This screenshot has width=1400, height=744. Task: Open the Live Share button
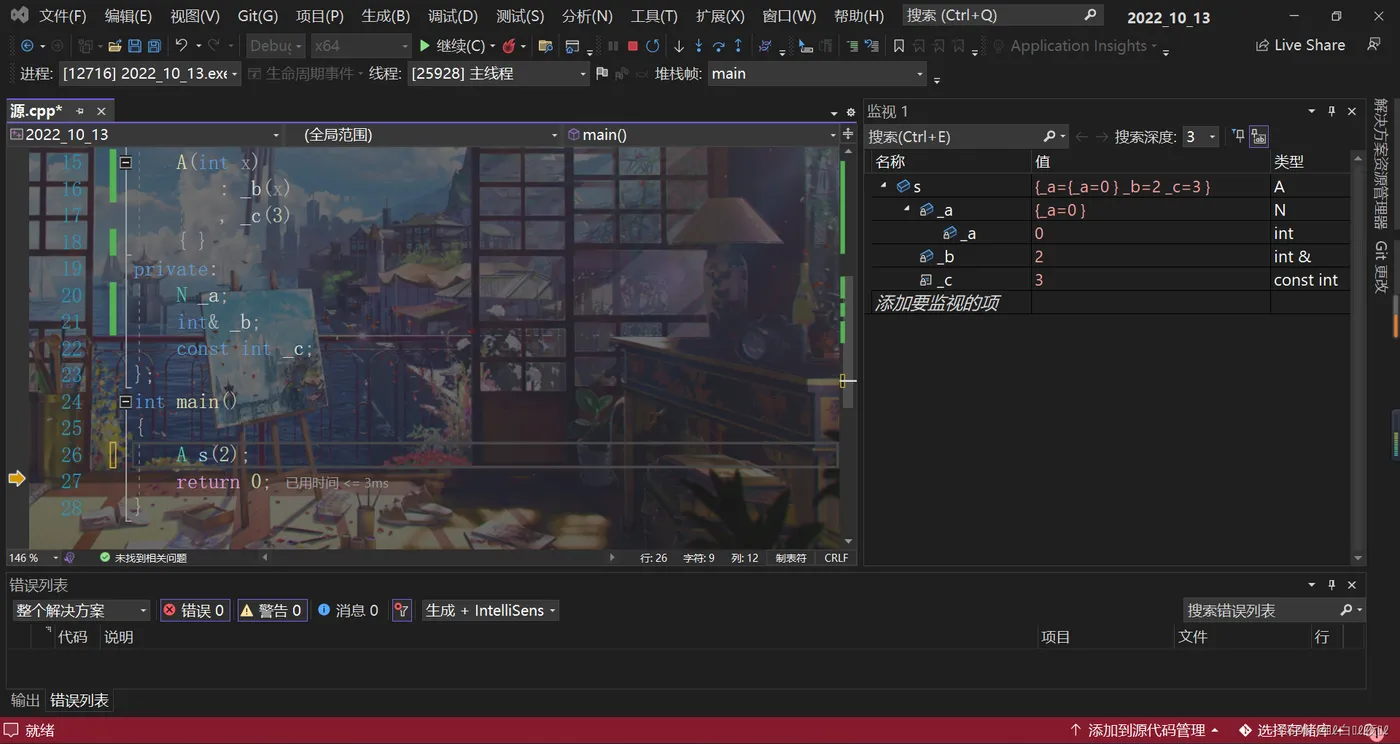(x=1300, y=45)
